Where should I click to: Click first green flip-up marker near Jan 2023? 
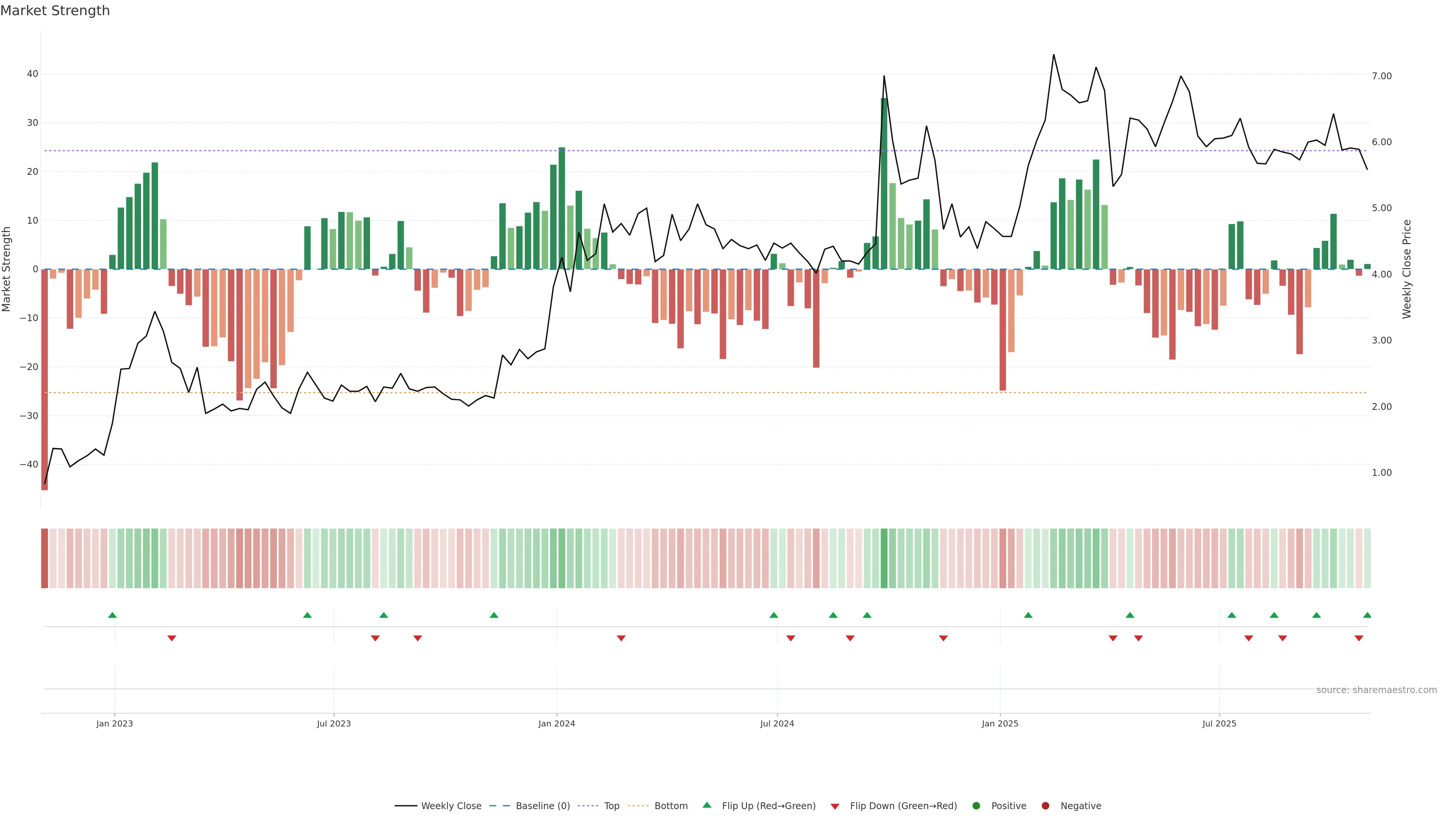(x=113, y=615)
